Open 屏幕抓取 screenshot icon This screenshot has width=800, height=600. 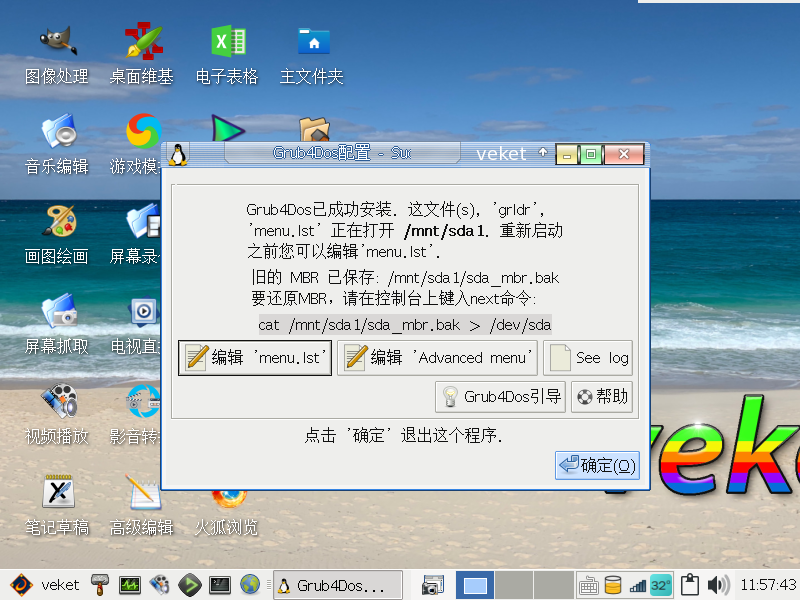point(58,310)
